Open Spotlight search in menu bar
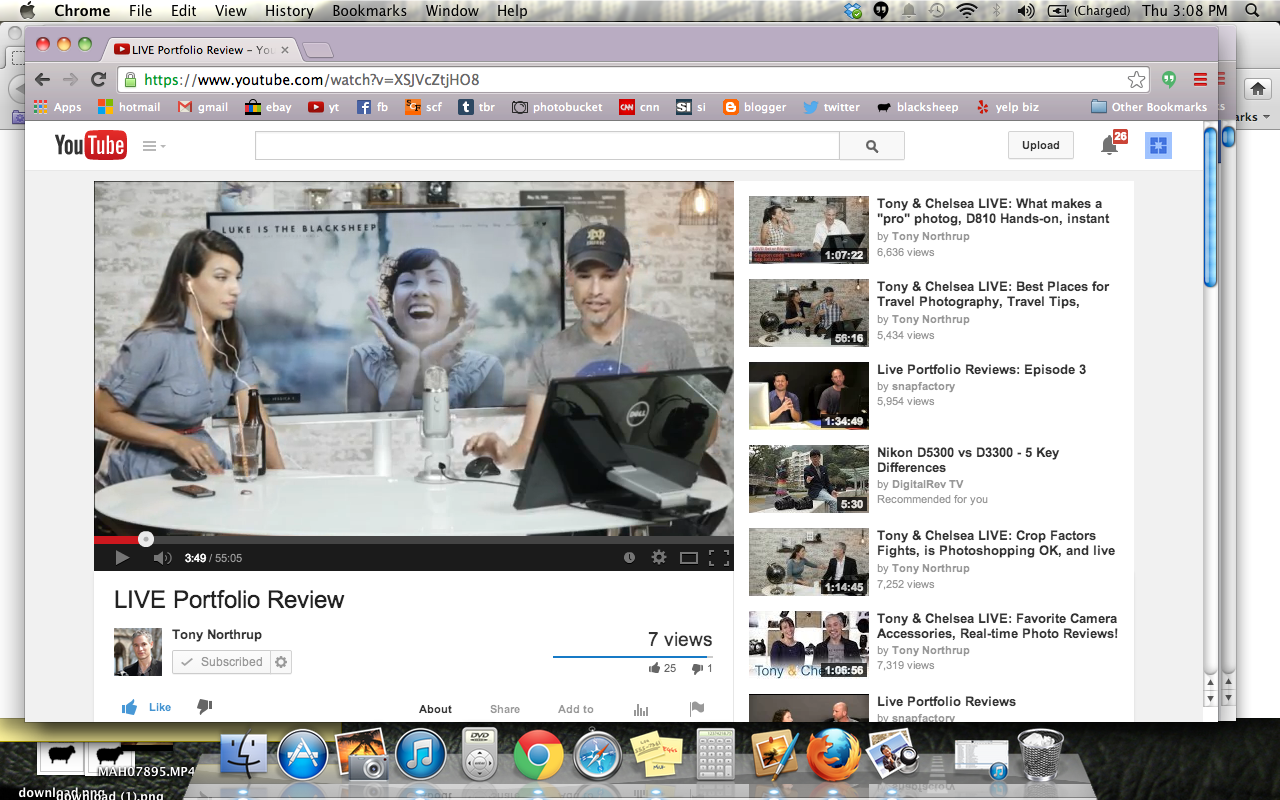This screenshot has width=1280, height=800. 1253,11
